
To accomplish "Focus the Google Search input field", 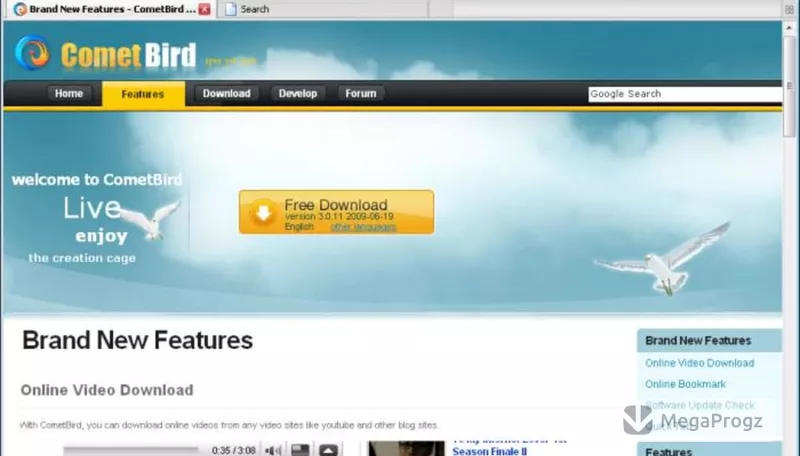I will coord(685,94).
